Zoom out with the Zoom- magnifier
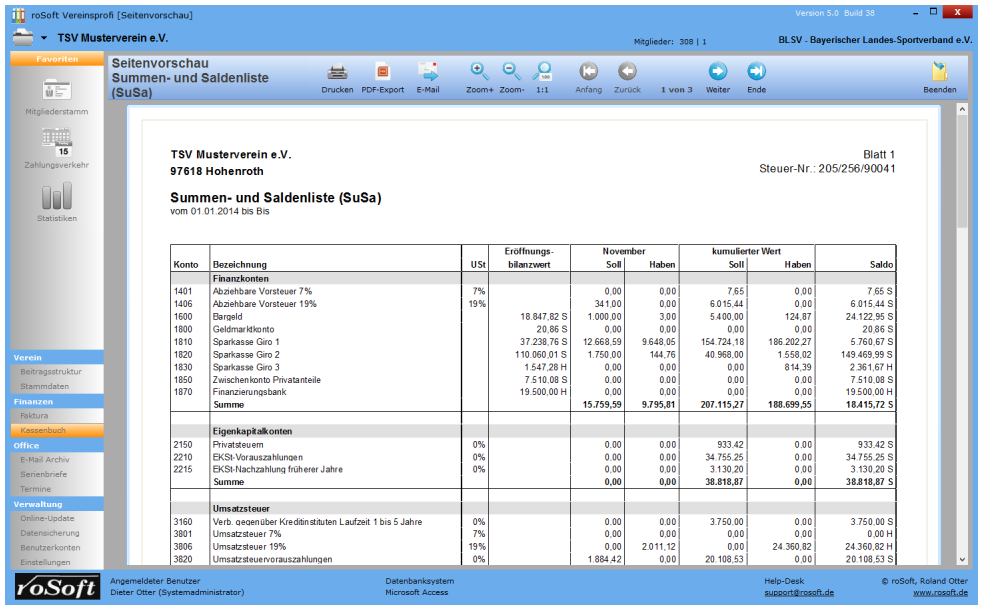 [x=511, y=72]
